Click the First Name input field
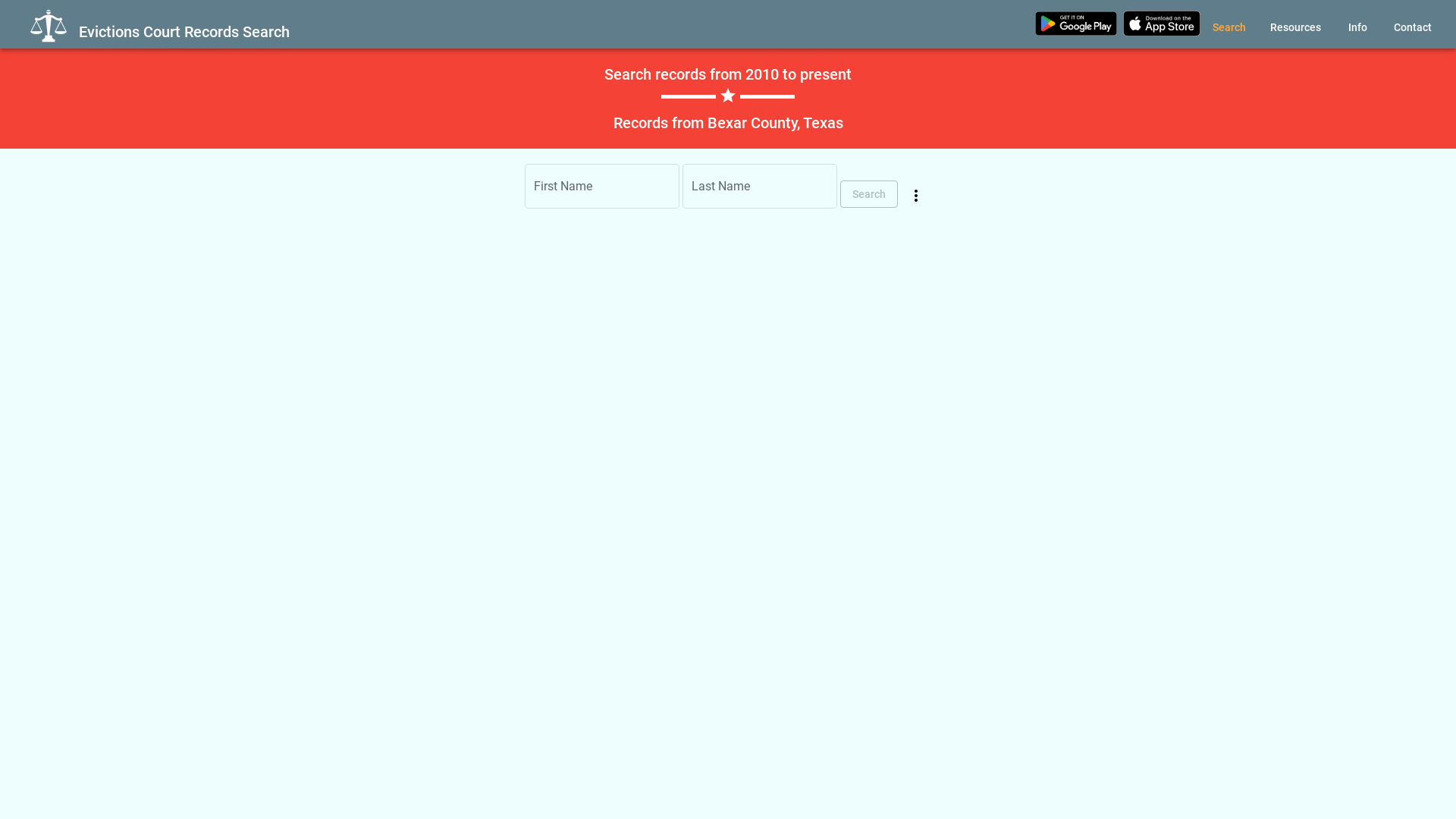1456x819 pixels. 601,186
